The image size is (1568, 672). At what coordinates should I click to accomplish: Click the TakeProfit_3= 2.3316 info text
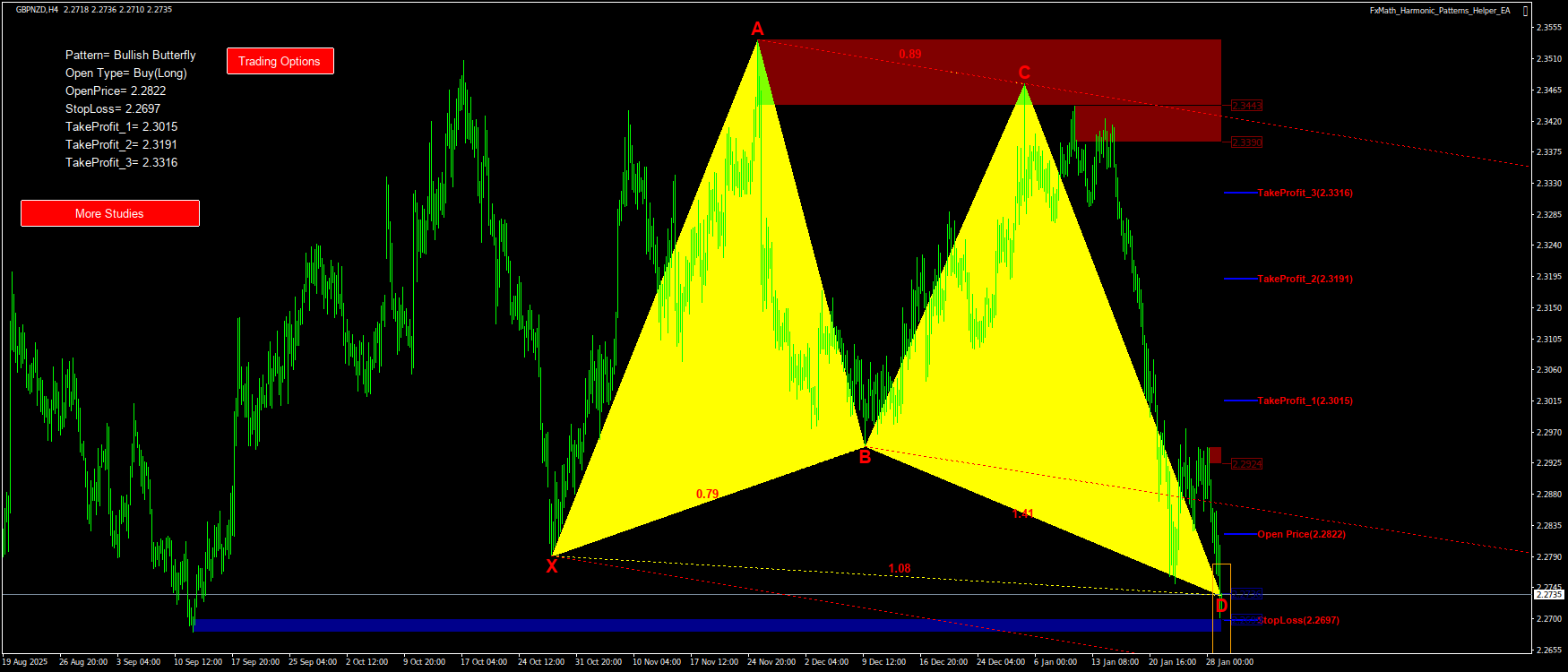(122, 162)
